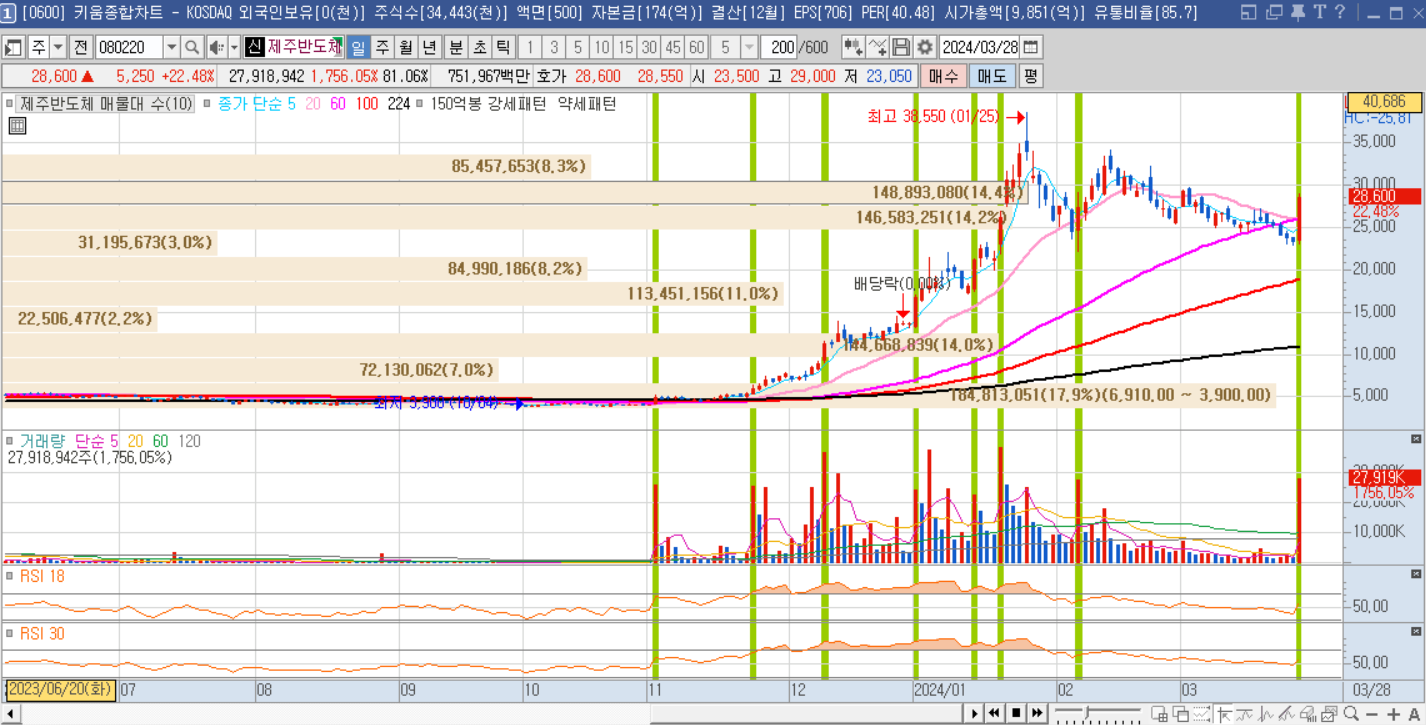Open the dropdown arrow beside speaker icon

(x=235, y=47)
